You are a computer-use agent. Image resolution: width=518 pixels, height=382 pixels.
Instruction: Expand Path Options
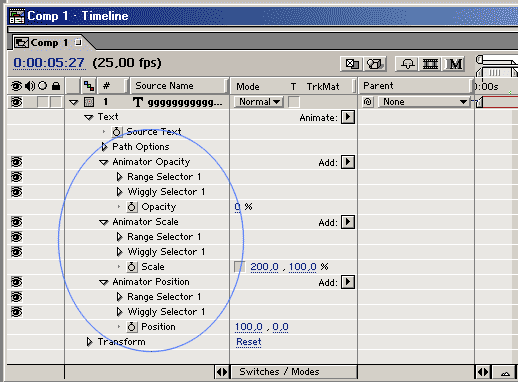click(x=104, y=147)
